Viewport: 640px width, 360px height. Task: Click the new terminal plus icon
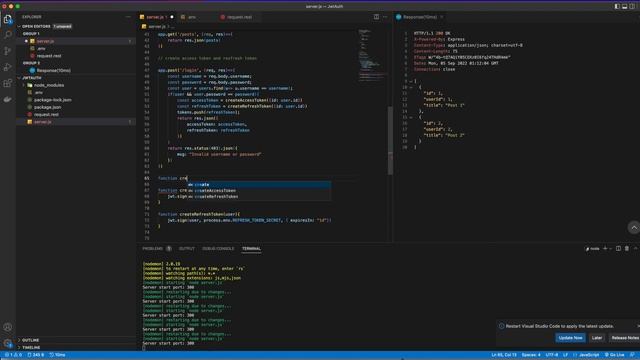(x=605, y=248)
